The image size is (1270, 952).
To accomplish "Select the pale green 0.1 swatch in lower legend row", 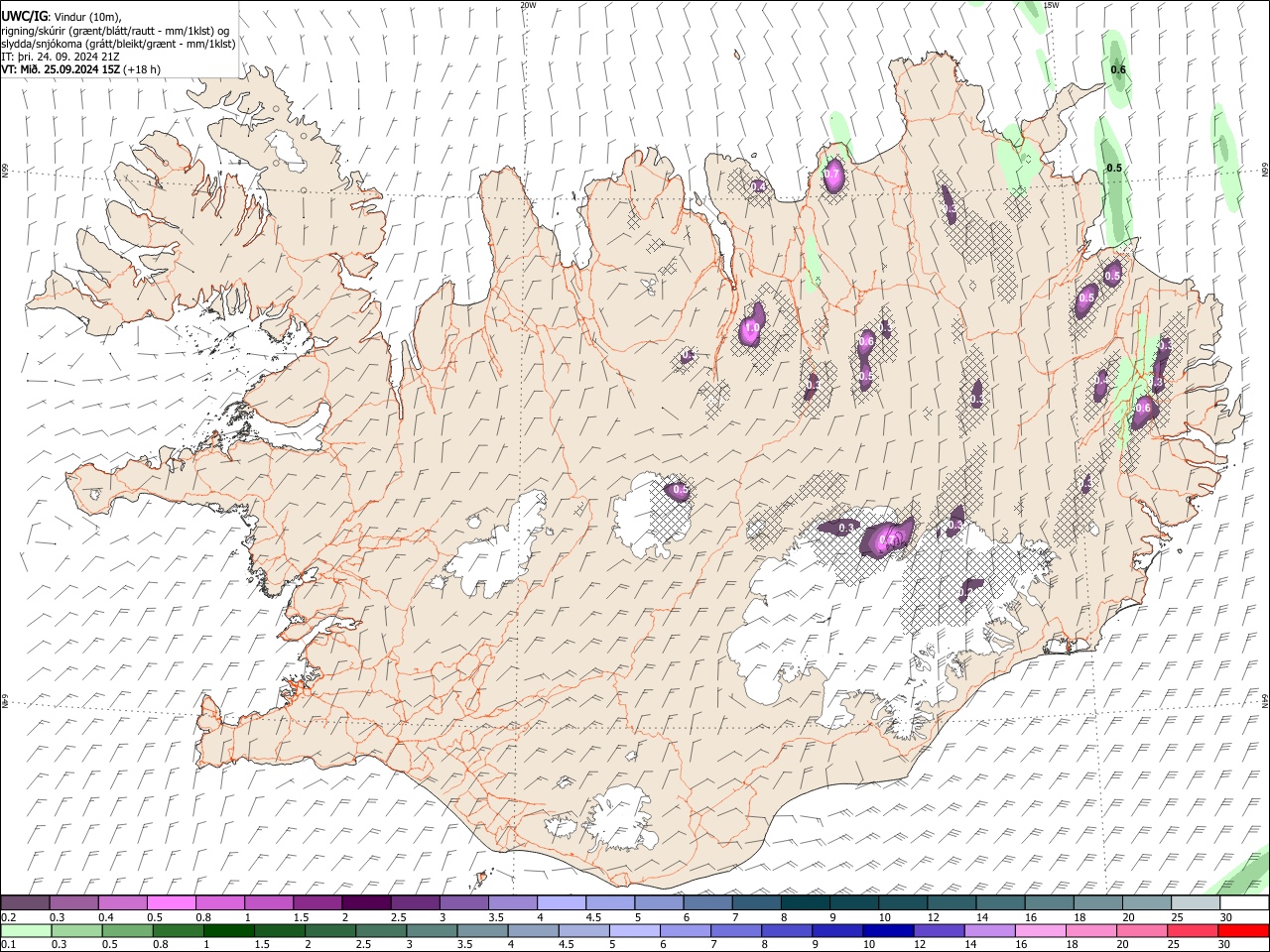I will pos(26,930).
